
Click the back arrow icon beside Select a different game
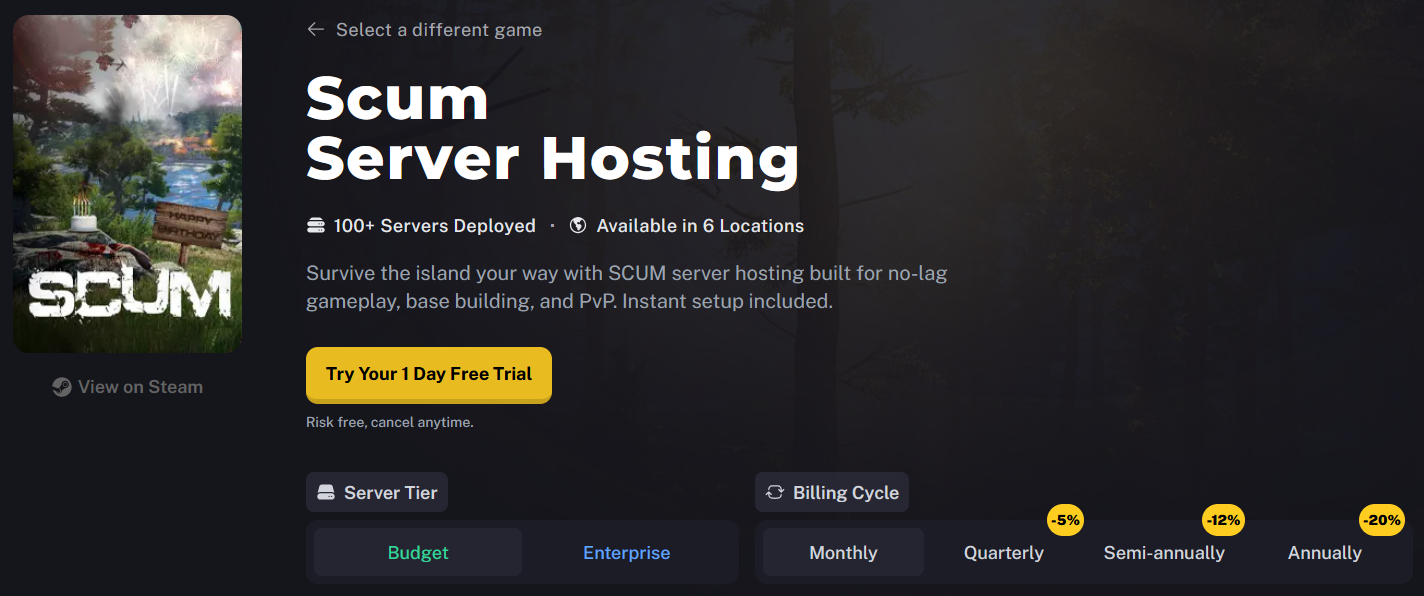315,30
